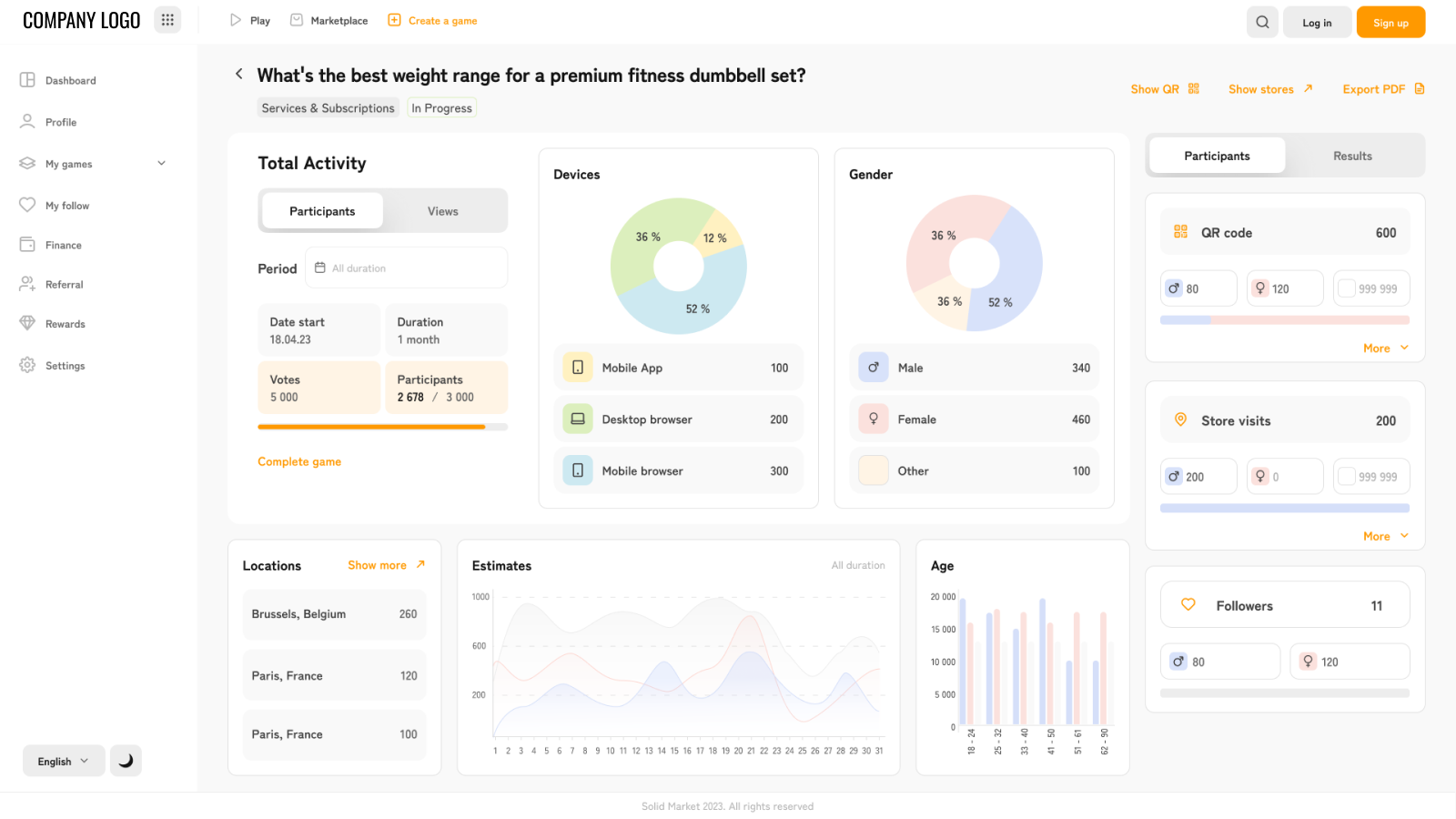The height and width of the screenshot is (819, 1456).
Task: Check the QR code 999 999 checkbox
Action: [x=1347, y=288]
